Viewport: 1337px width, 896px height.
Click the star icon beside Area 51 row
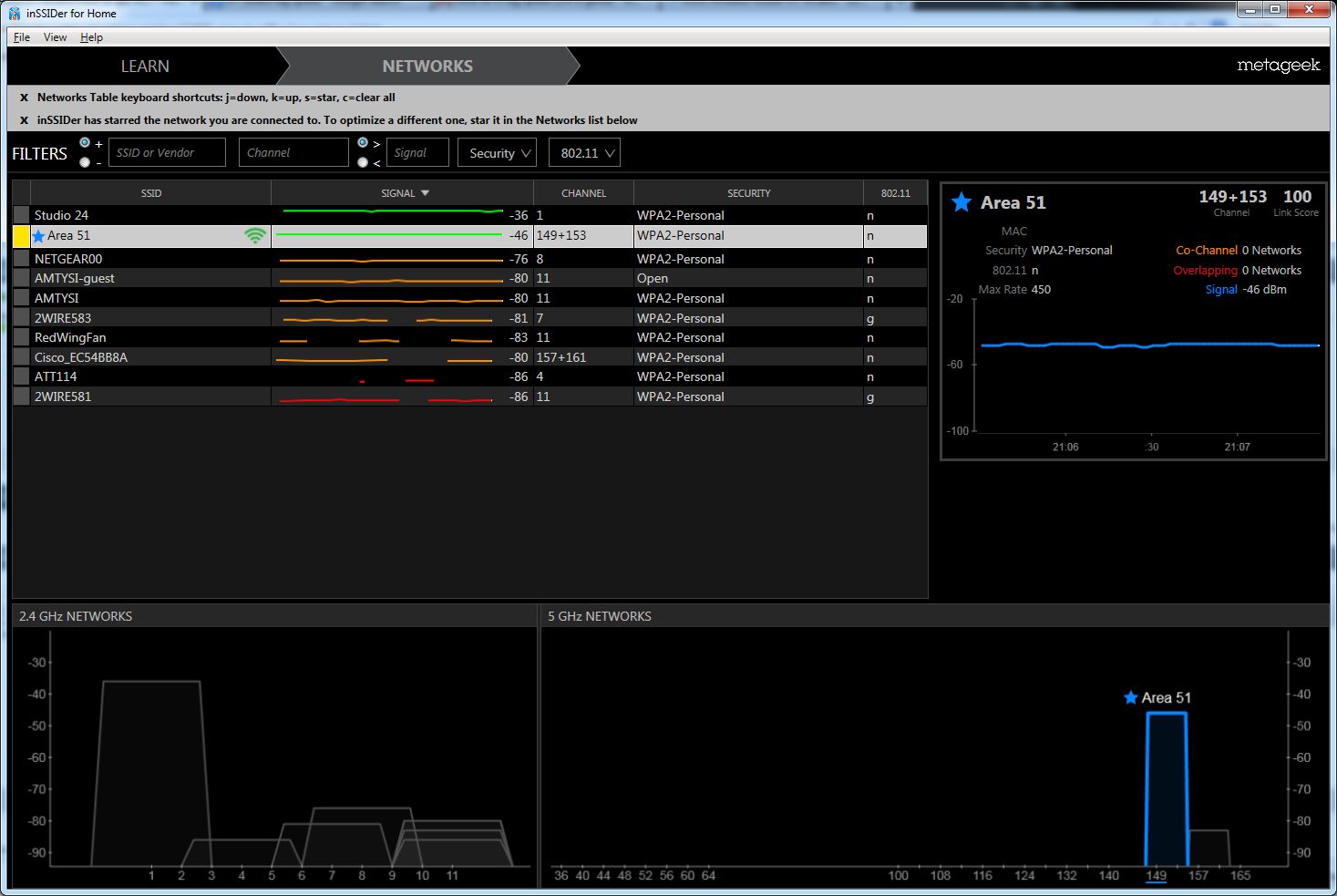[x=38, y=236]
